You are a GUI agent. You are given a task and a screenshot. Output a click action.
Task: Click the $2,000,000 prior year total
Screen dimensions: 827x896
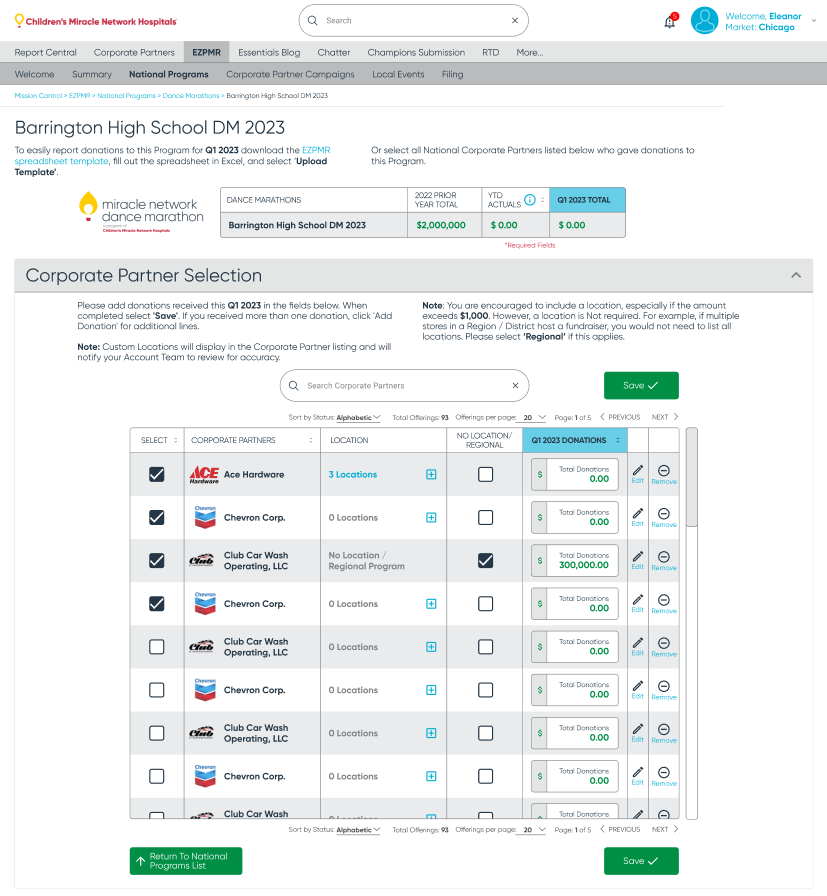441,225
